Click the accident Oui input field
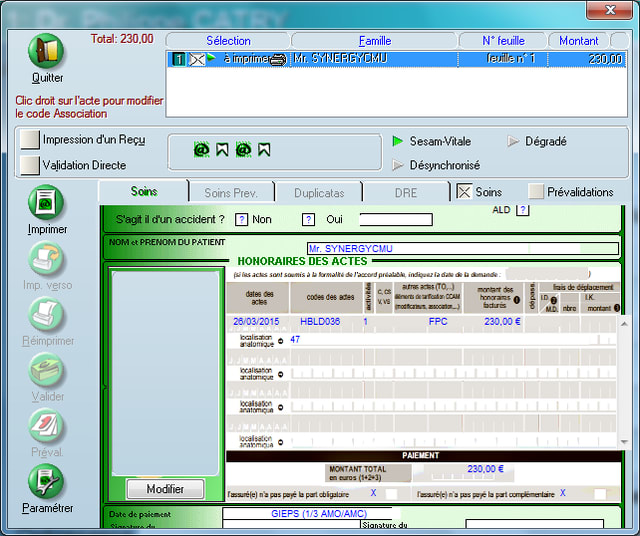 (x=395, y=220)
